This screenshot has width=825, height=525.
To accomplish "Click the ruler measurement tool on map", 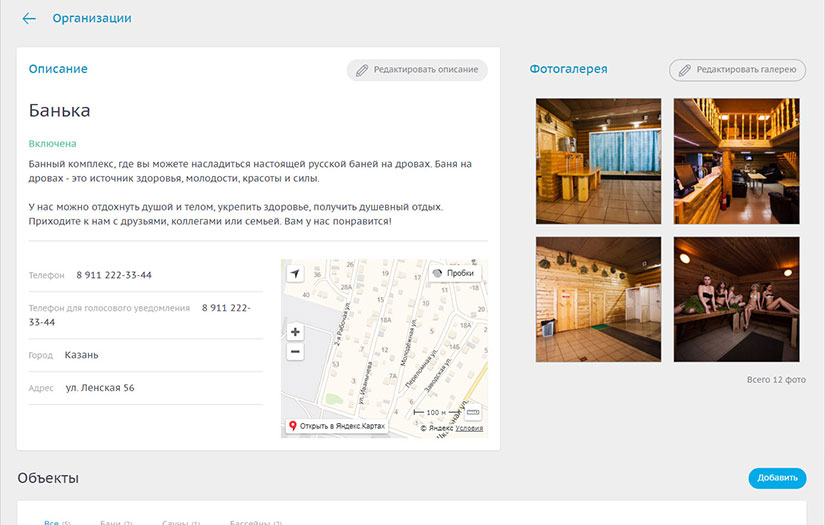I will pyautogui.click(x=472, y=412).
